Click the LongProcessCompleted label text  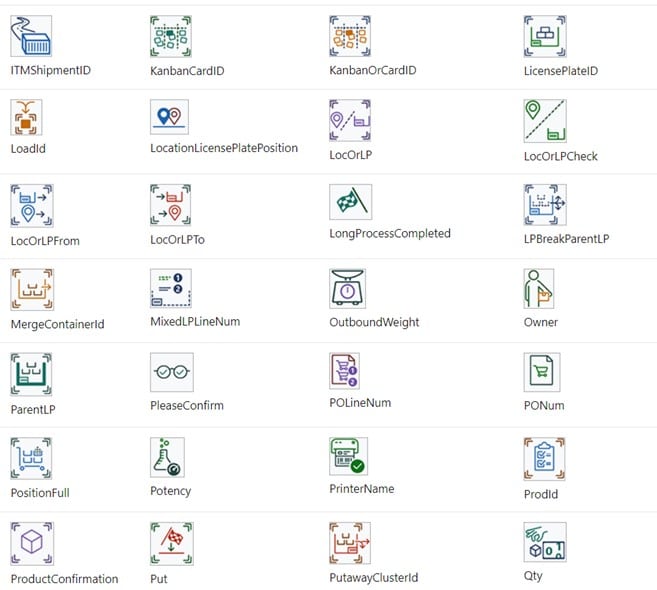pos(390,233)
